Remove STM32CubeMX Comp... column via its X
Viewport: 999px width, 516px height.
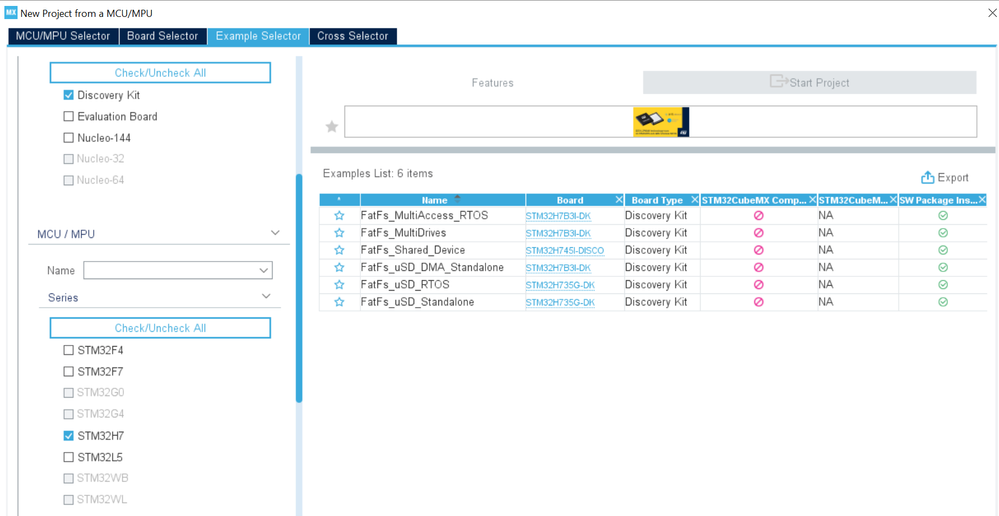tap(812, 200)
